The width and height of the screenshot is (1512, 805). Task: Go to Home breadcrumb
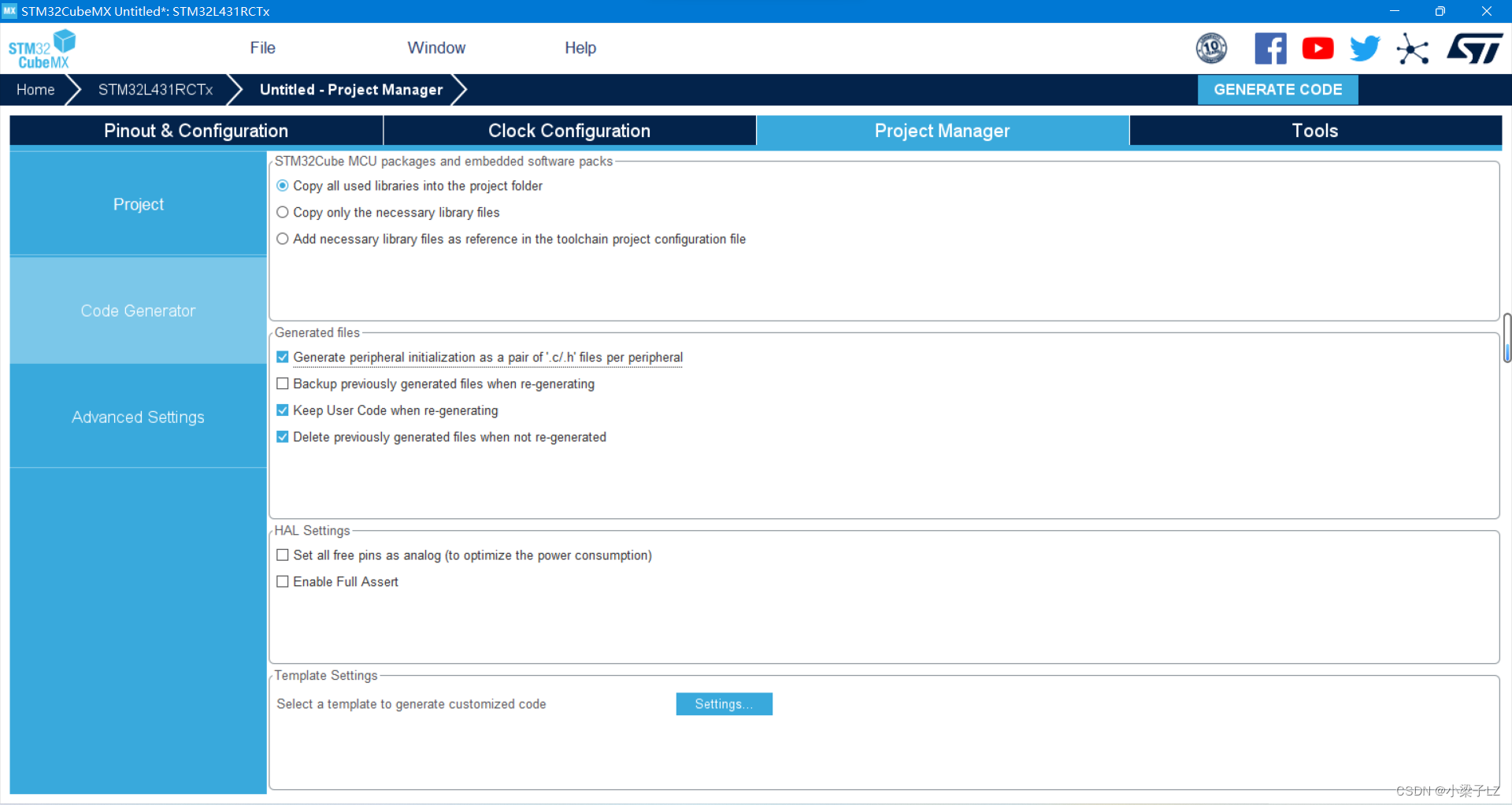coord(35,90)
